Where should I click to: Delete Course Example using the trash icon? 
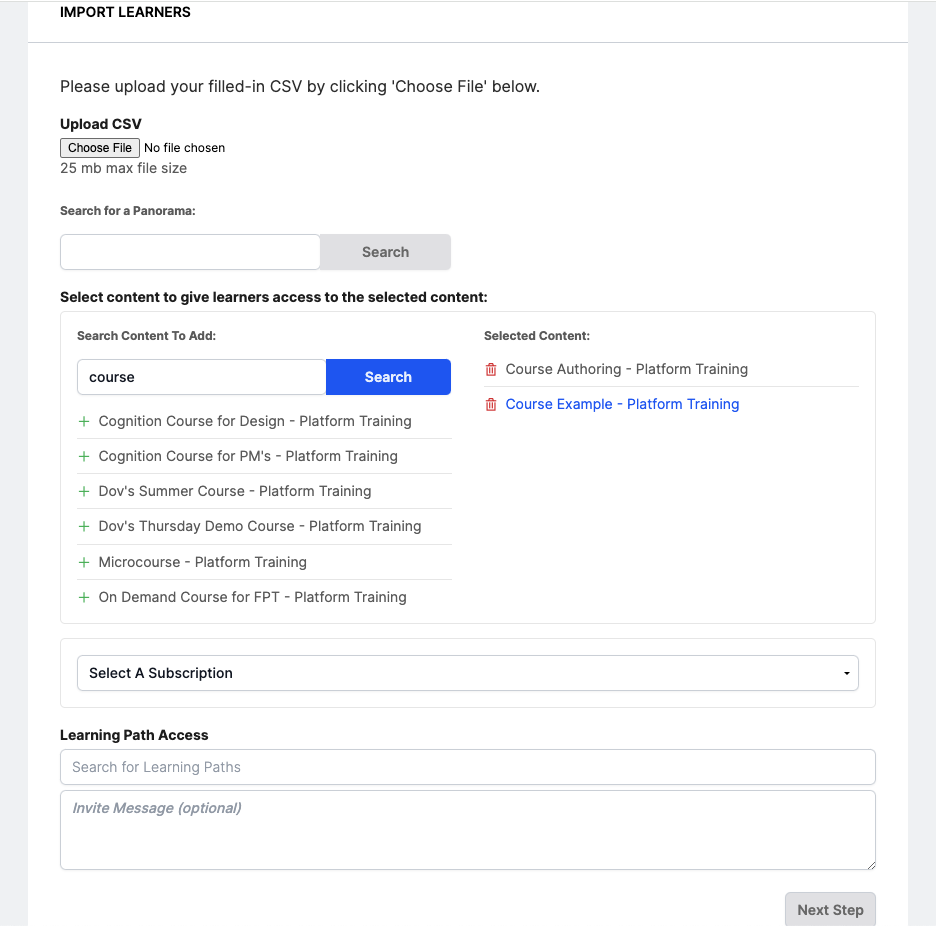(x=491, y=405)
